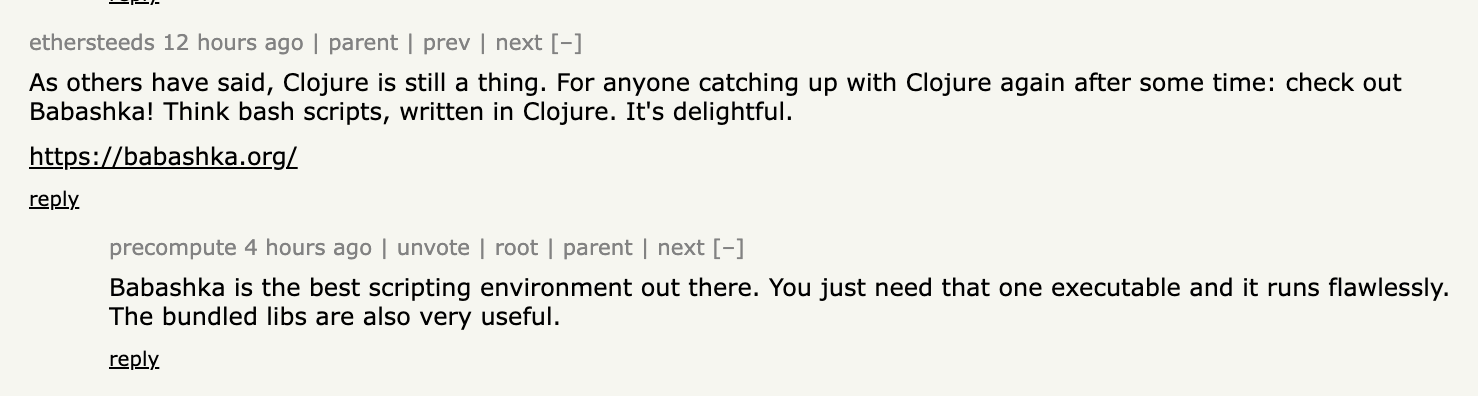
Task: Open the precompute user profile
Action: pos(173,248)
